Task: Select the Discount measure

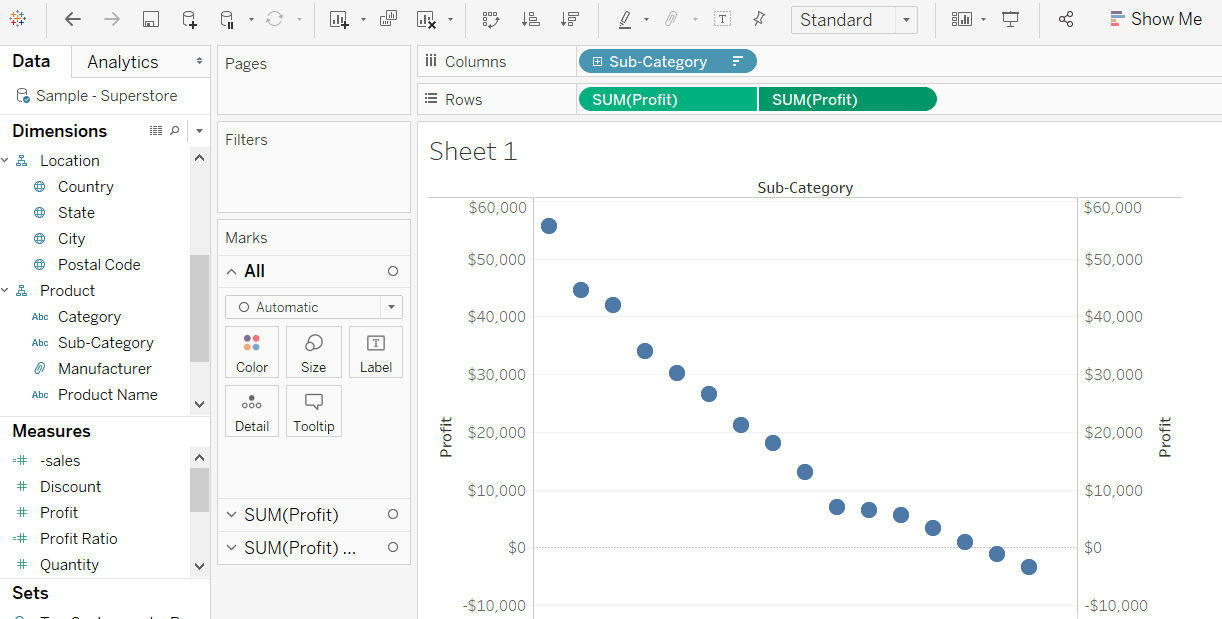Action: point(70,487)
